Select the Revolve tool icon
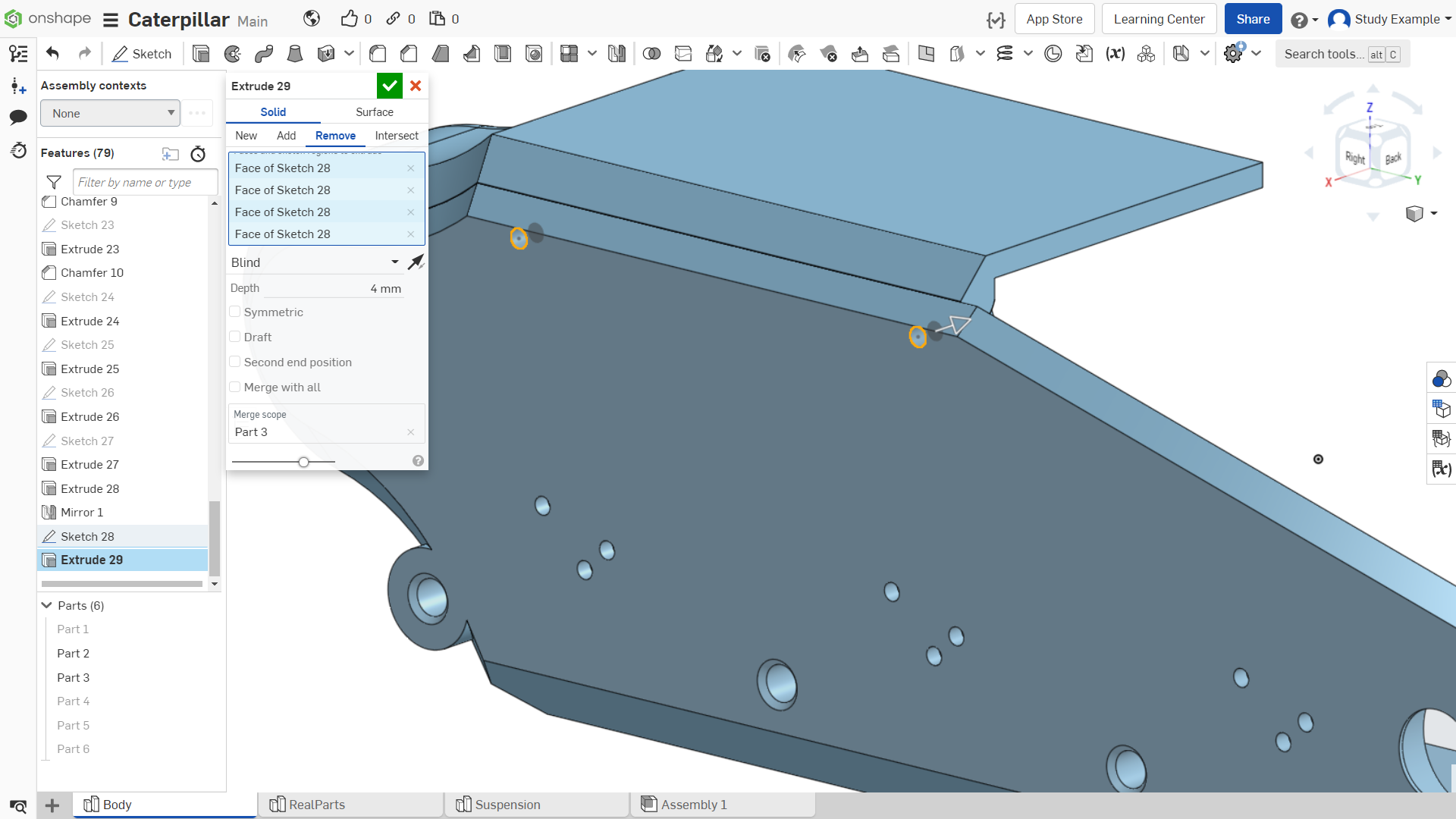This screenshot has width=1456, height=819. (x=233, y=54)
